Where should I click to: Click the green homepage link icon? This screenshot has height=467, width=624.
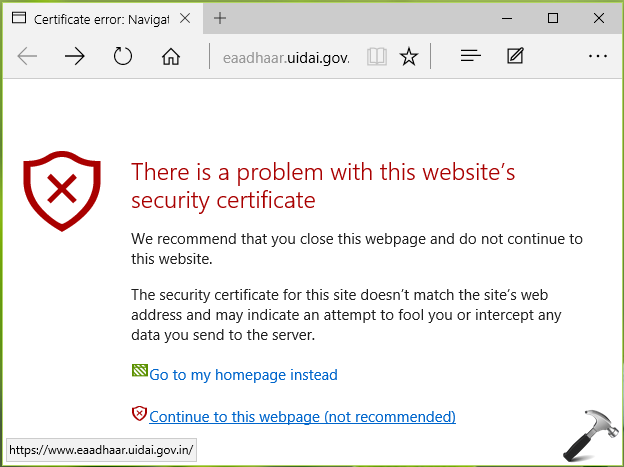tap(140, 371)
